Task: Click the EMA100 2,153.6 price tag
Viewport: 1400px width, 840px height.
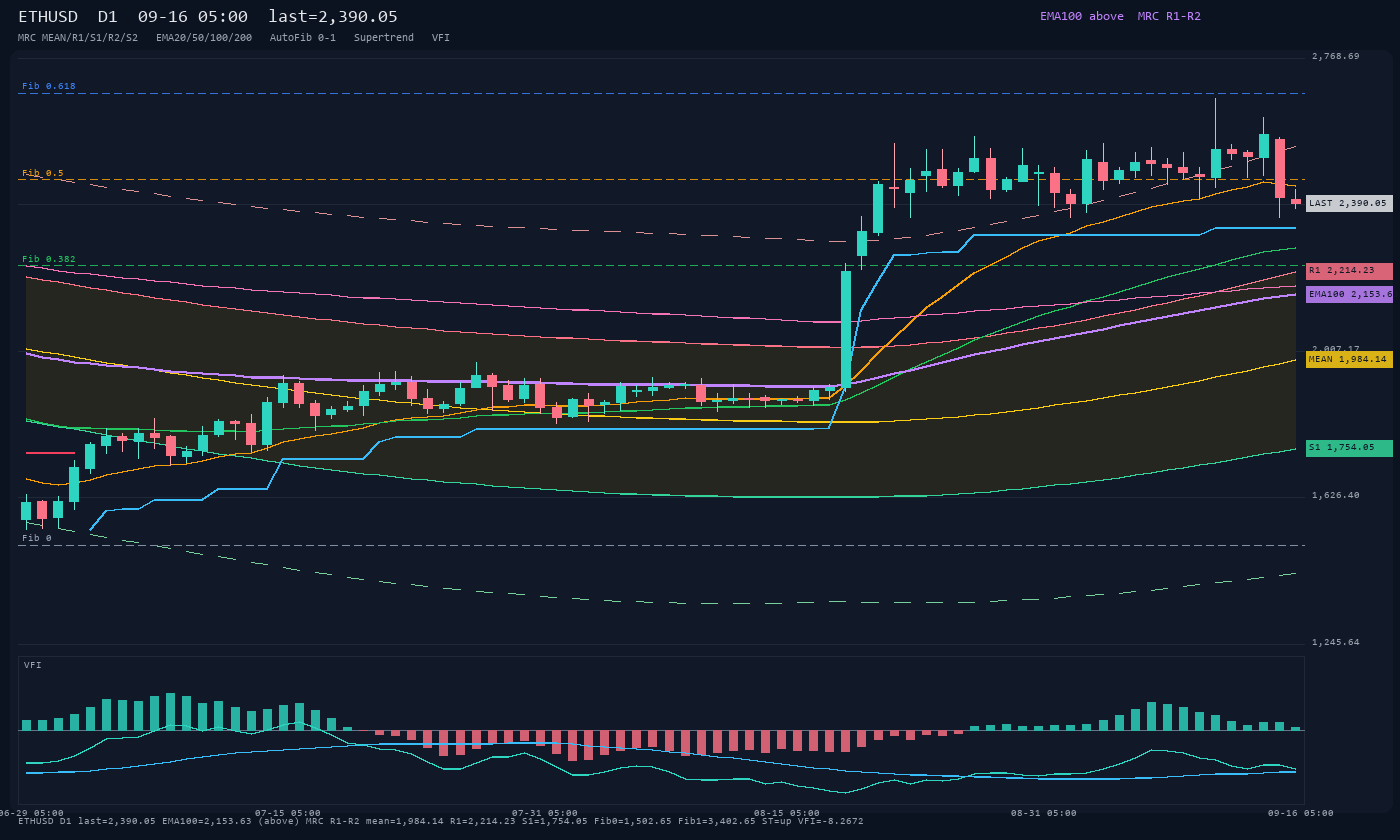Action: 1349,294
